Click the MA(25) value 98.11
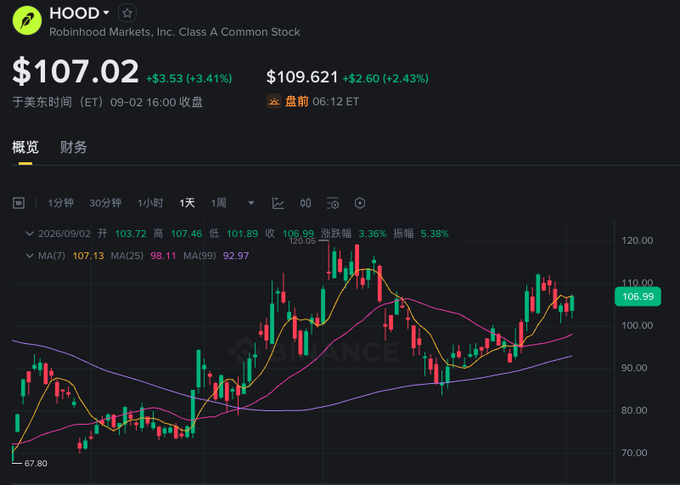 pyautogui.click(x=163, y=256)
